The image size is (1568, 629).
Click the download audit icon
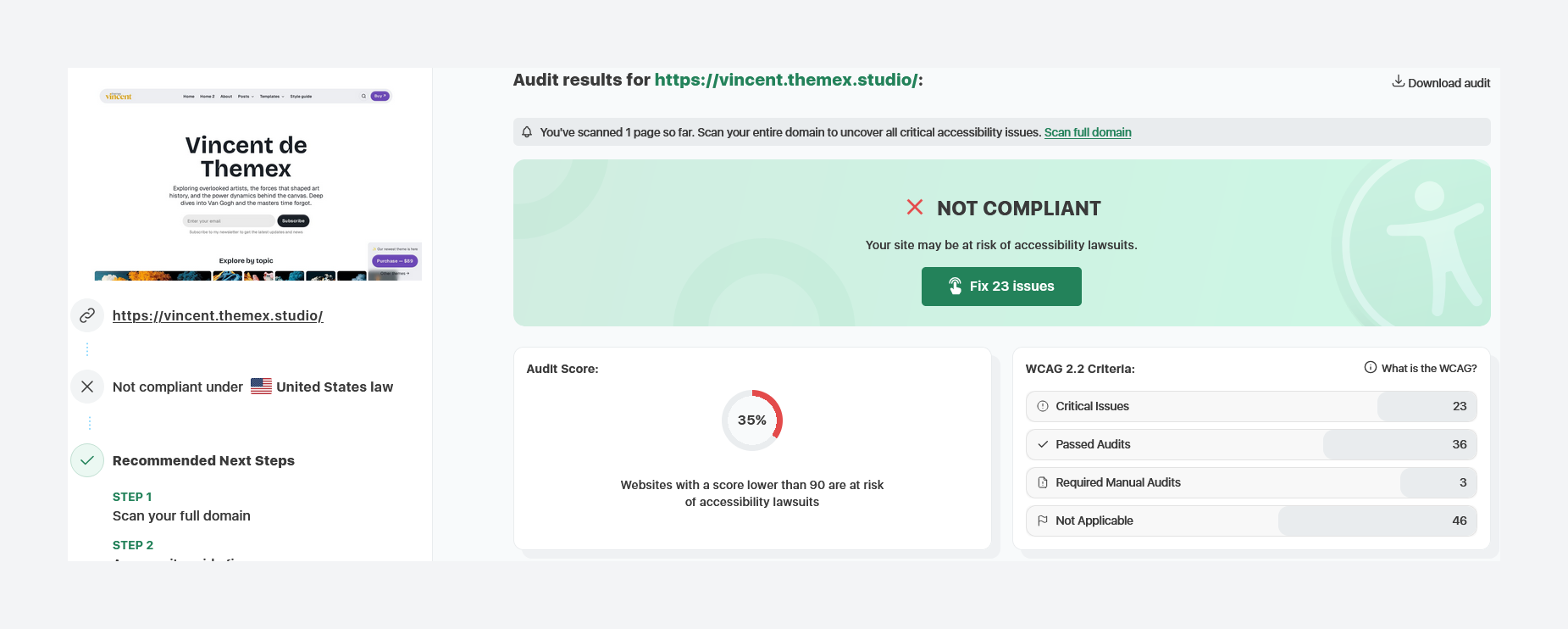pyautogui.click(x=1398, y=81)
